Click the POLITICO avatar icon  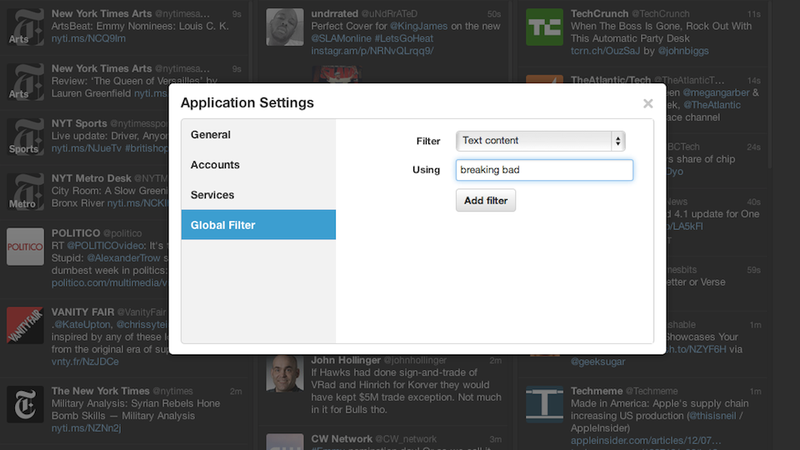[x=25, y=247]
